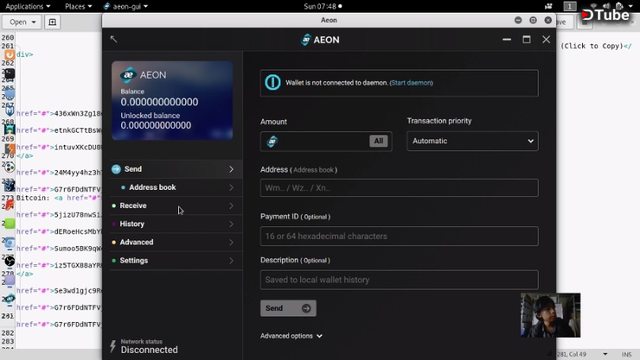Image resolution: width=640 pixels, height=360 pixels.
Task: Click the (Click to Copy) text in the editor
Action: pyautogui.click(x=591, y=46)
